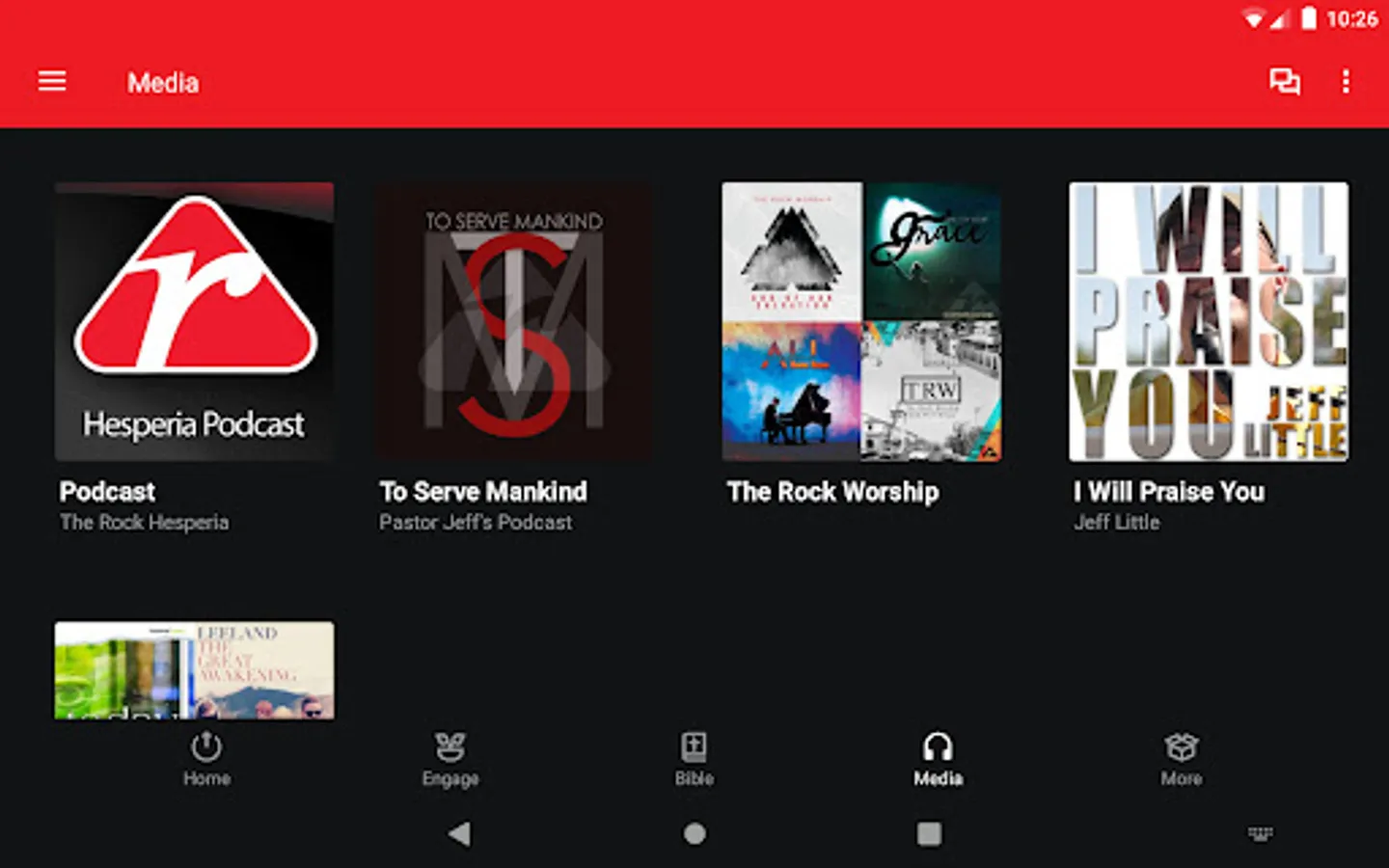1389x868 pixels.
Task: Click the Podcast title text
Action: click(107, 492)
